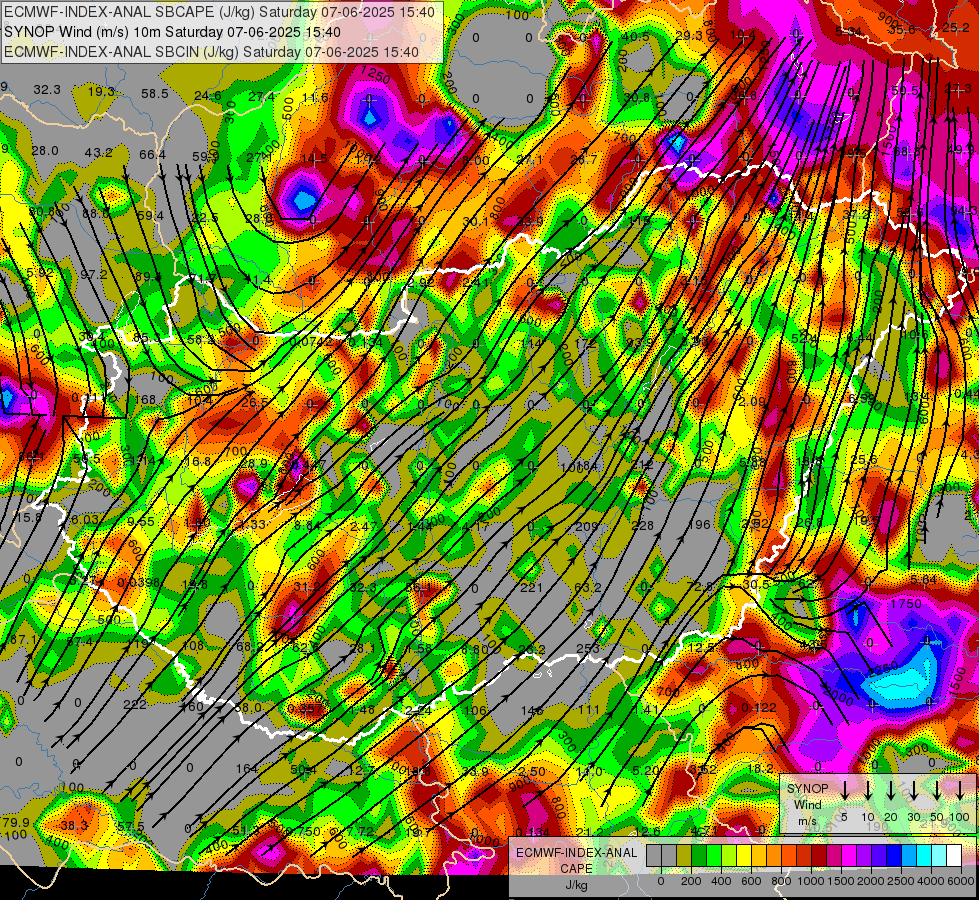979x900 pixels.
Task: Click the '222' CIN value on map
Action: pos(135,705)
